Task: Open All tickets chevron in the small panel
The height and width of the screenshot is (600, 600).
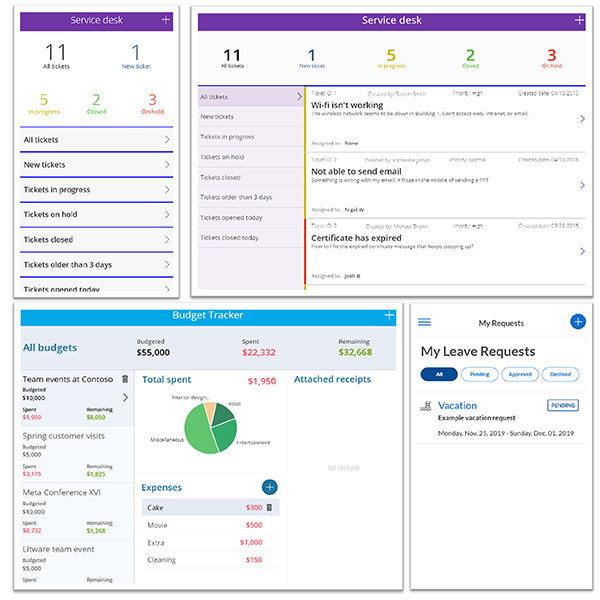Action: point(167,139)
